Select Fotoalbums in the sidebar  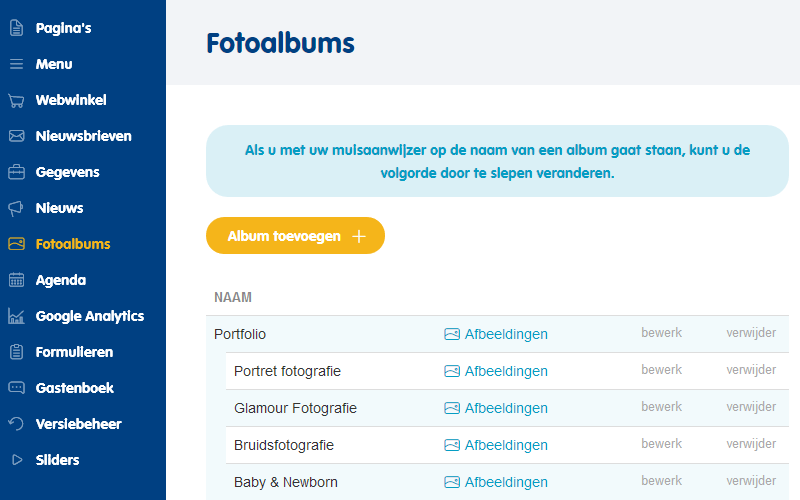73,244
